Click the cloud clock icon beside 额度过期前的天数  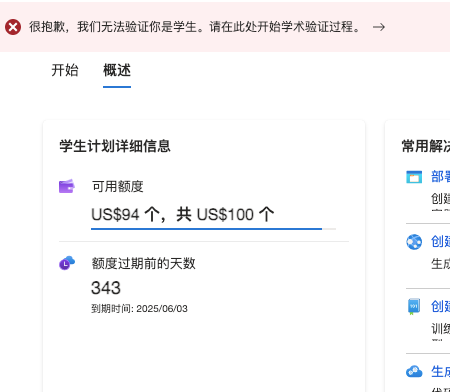click(x=67, y=263)
